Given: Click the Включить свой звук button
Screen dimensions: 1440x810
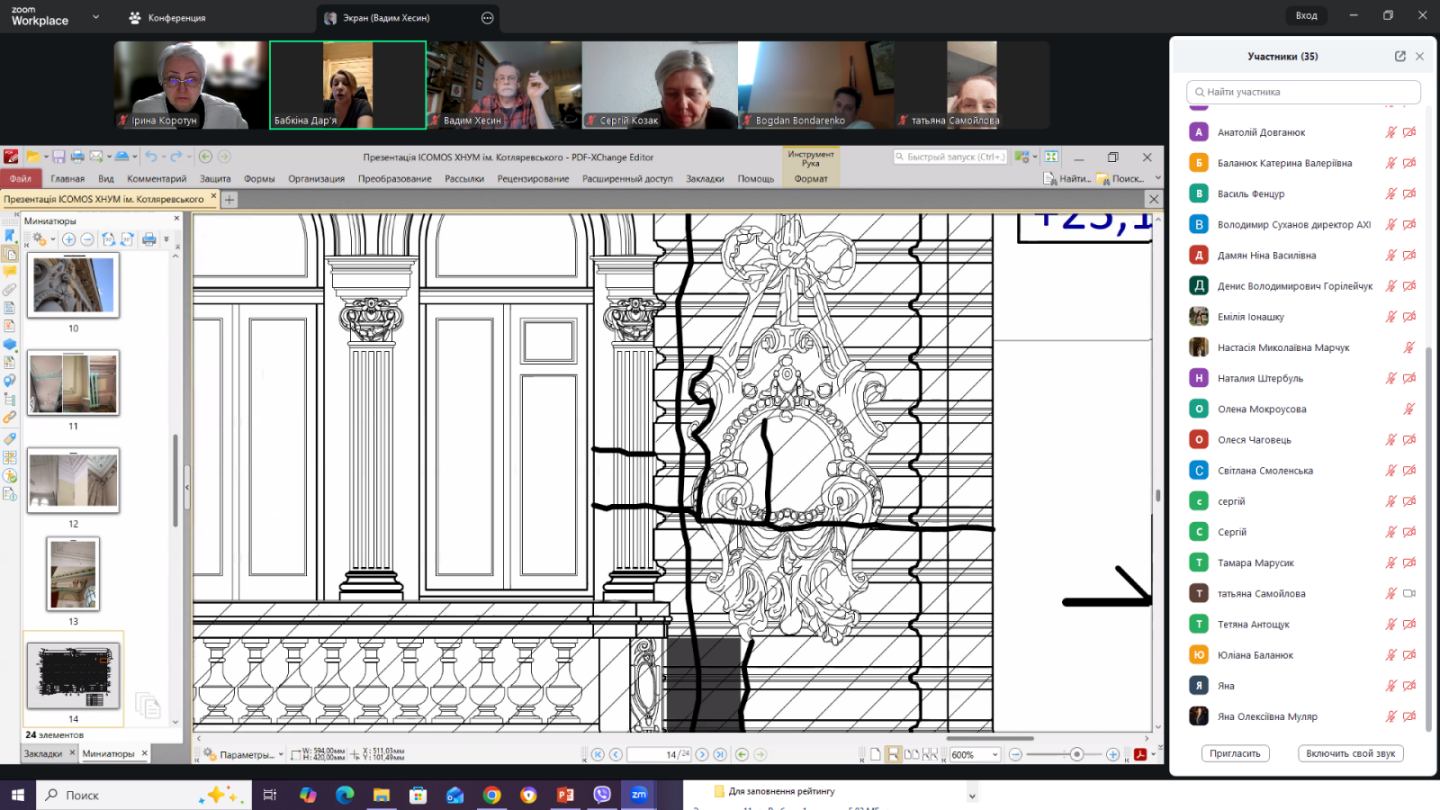Looking at the screenshot, I should point(1350,753).
